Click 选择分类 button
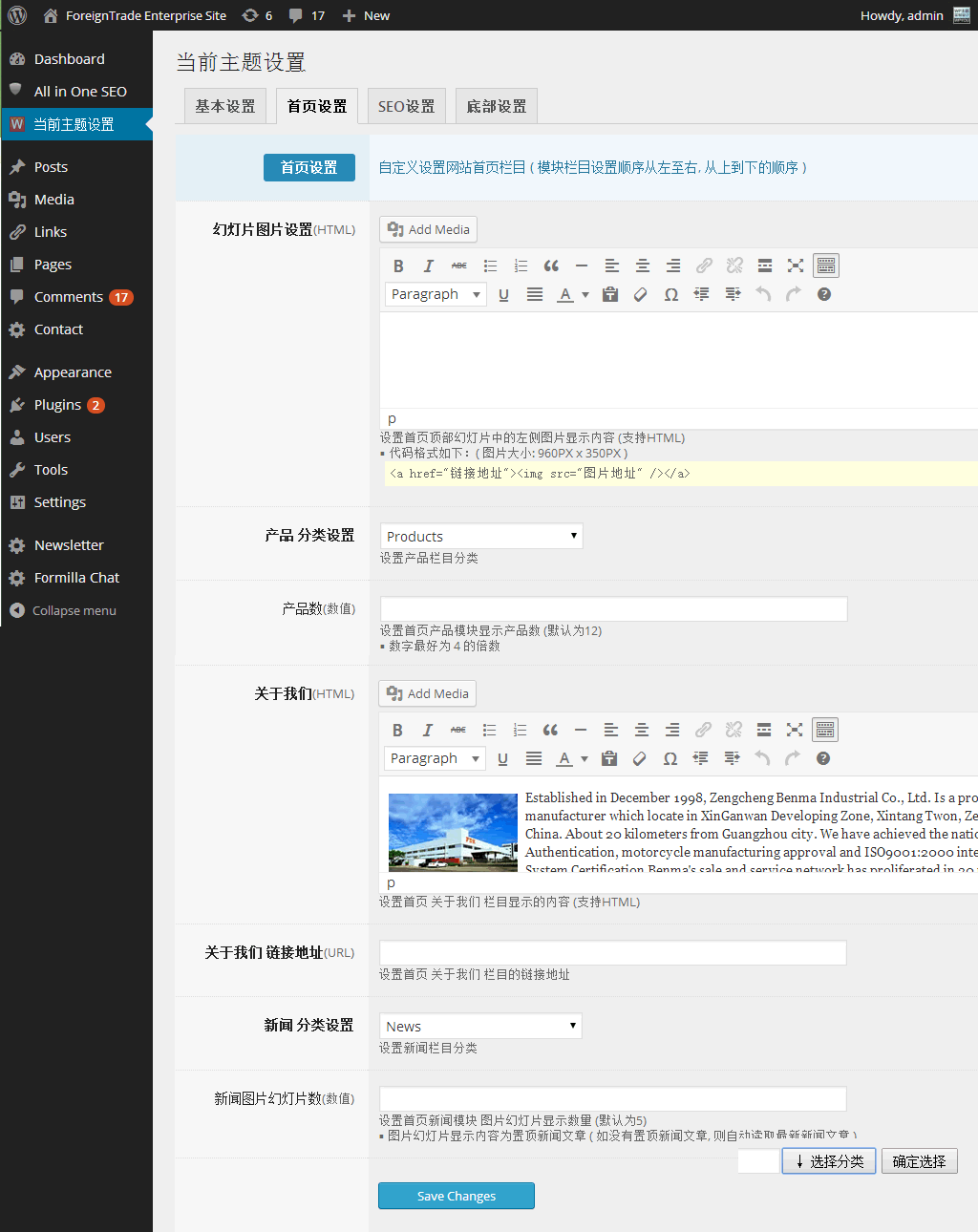Viewport: 978px width, 1232px height. pos(829,1161)
